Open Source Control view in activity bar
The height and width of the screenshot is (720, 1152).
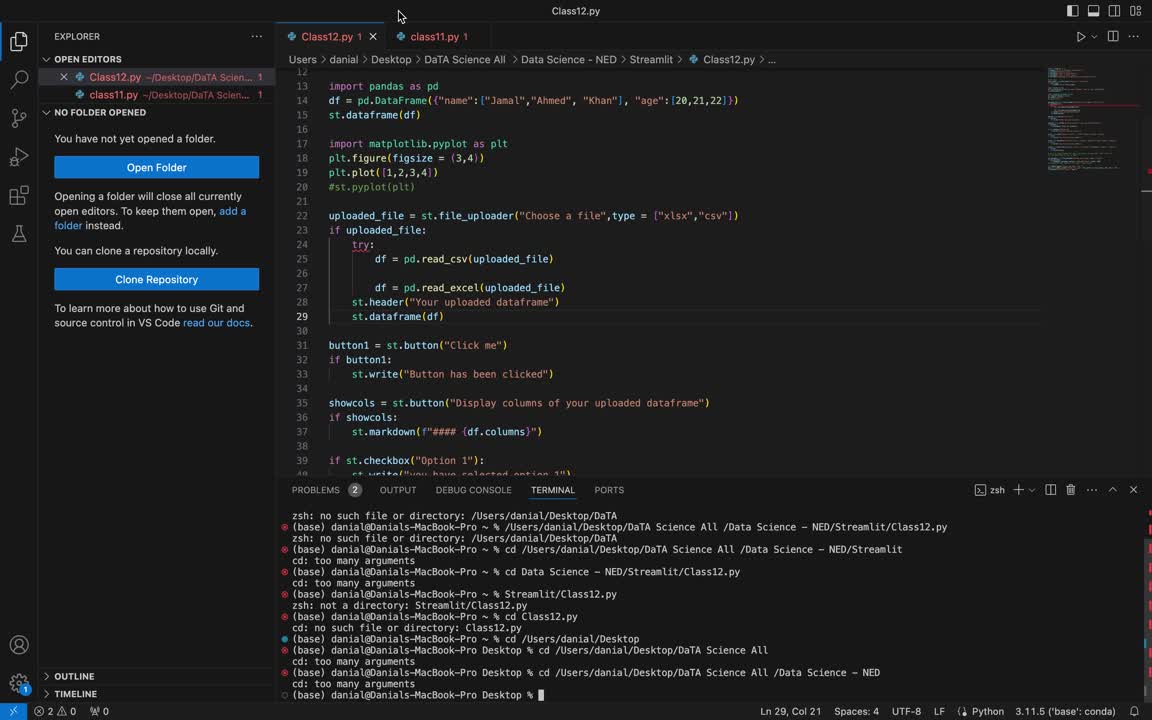click(x=19, y=118)
